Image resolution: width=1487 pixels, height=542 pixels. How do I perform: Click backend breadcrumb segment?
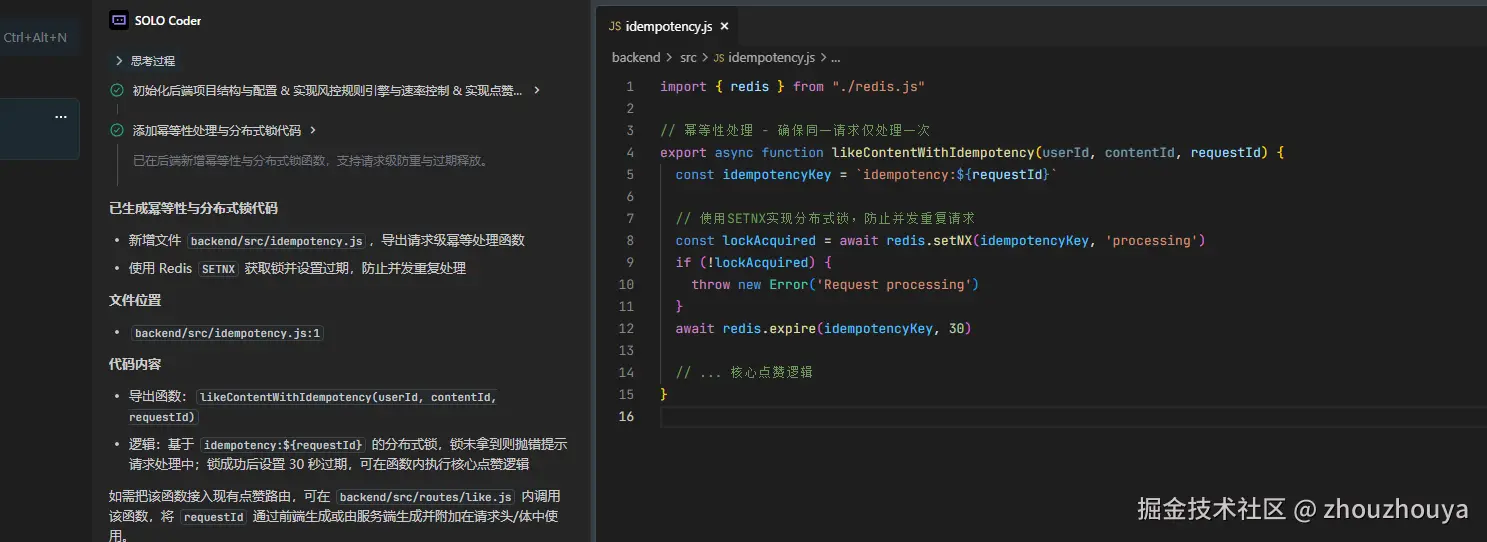[x=636, y=58]
